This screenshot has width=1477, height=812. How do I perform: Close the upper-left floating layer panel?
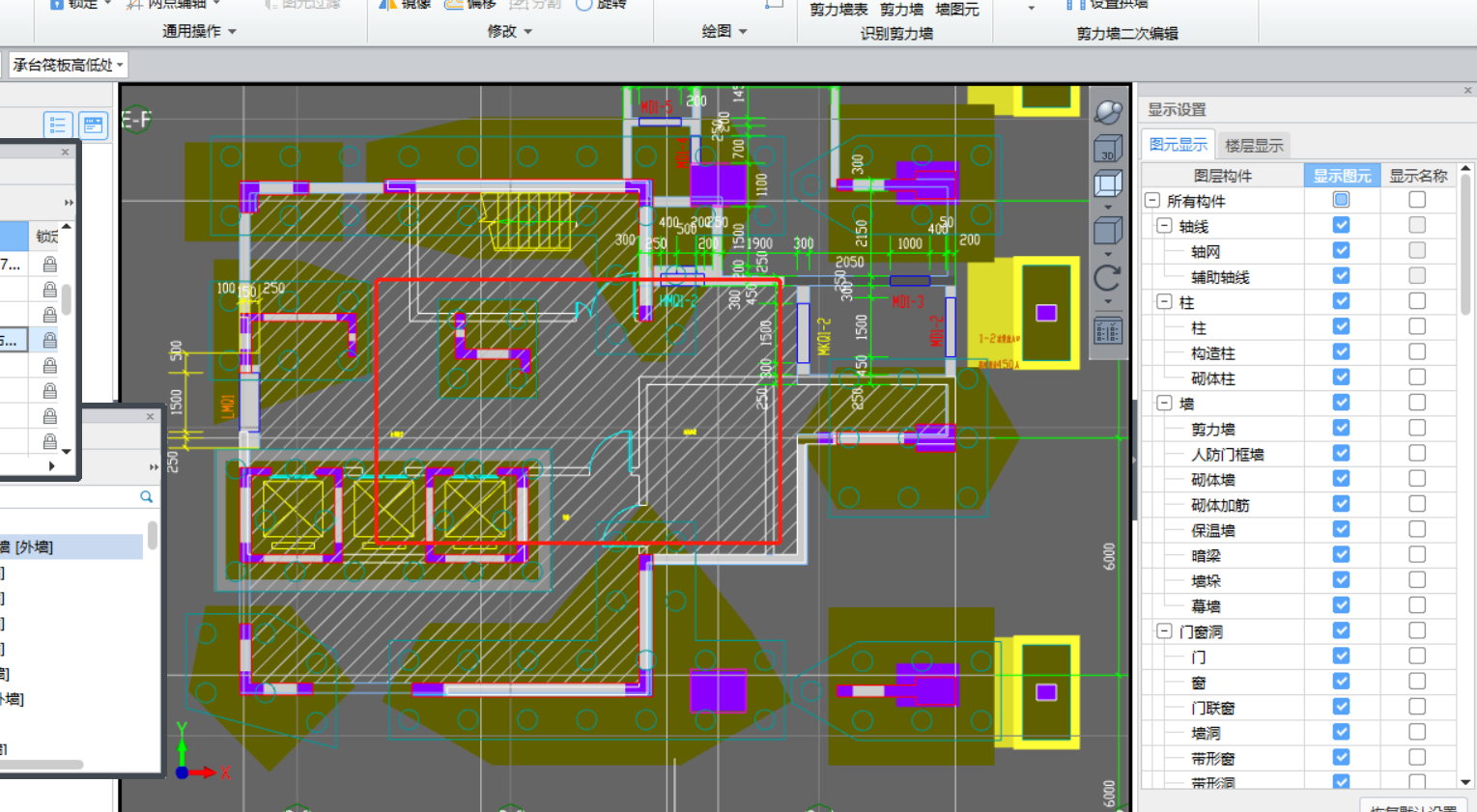click(66, 152)
